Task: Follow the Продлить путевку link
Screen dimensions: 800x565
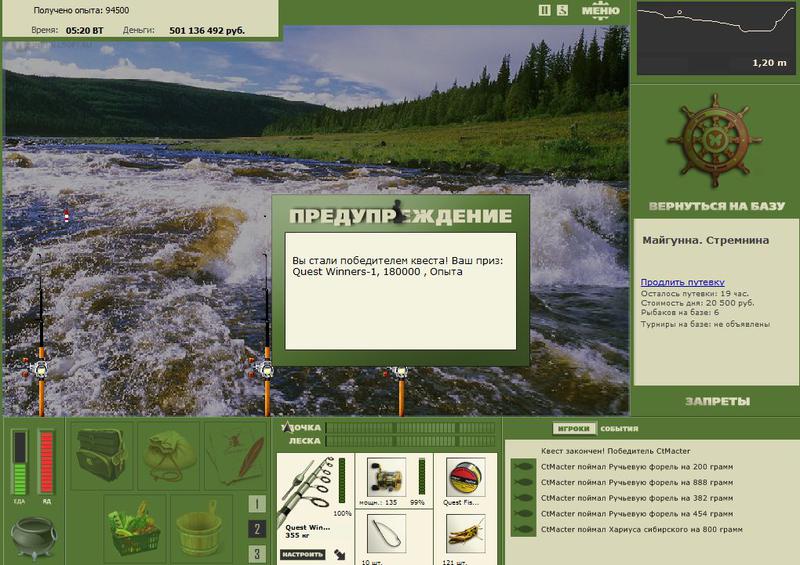Action: (682, 282)
